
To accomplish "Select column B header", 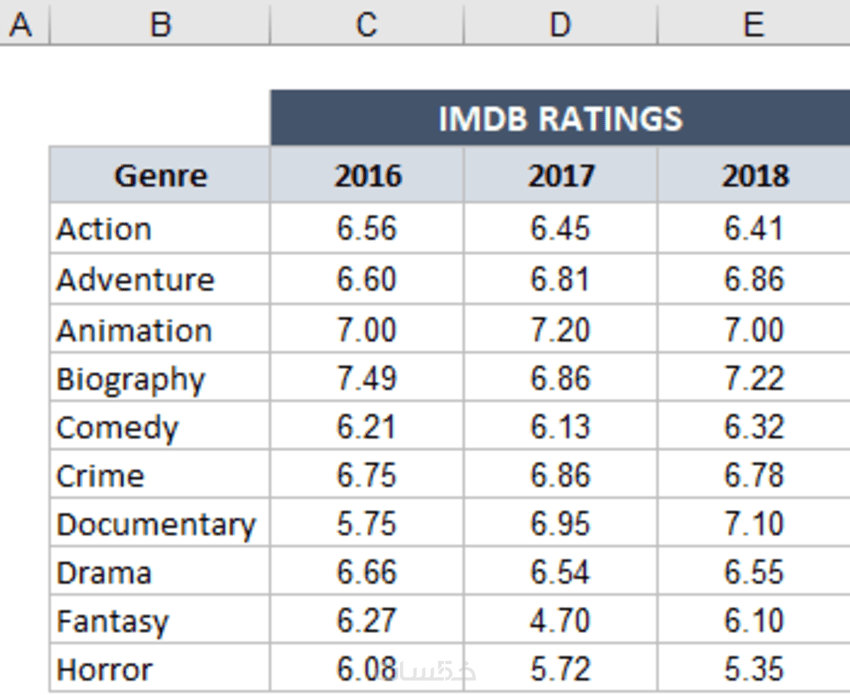I will click(160, 22).
